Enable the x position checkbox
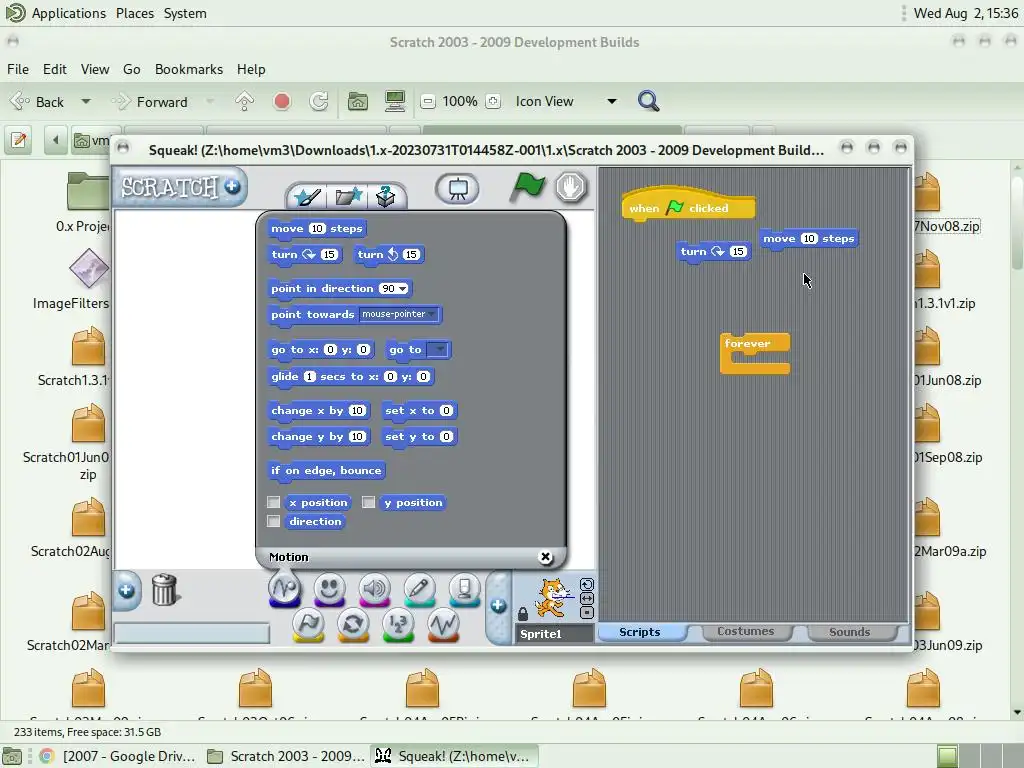Screen dimensions: 1024x768 coord(274,502)
